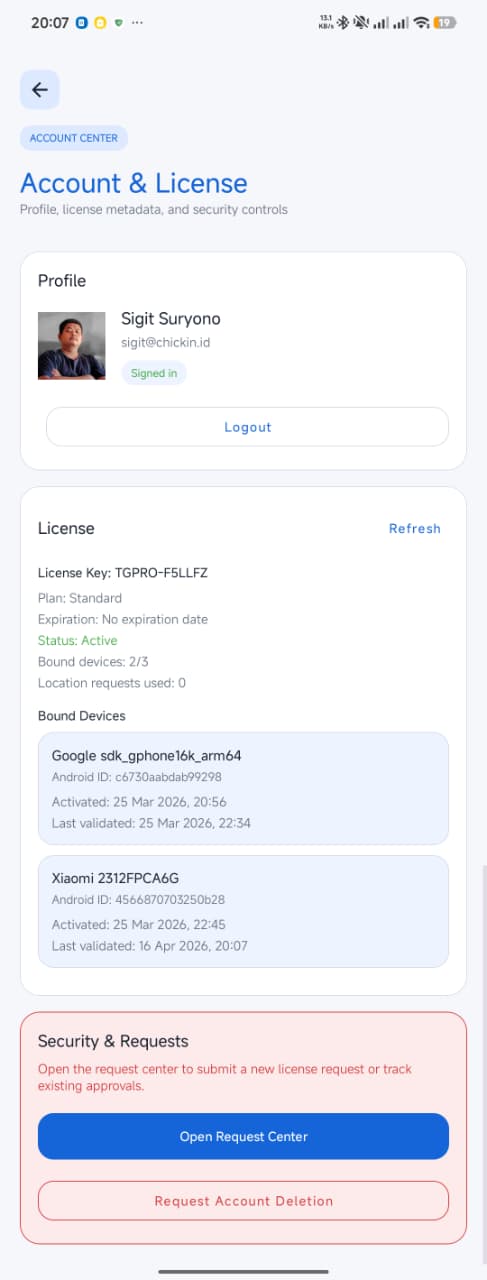Select the Google sdk_gphone16k_arm64 device card
The image size is (487, 1280).
coord(243,789)
